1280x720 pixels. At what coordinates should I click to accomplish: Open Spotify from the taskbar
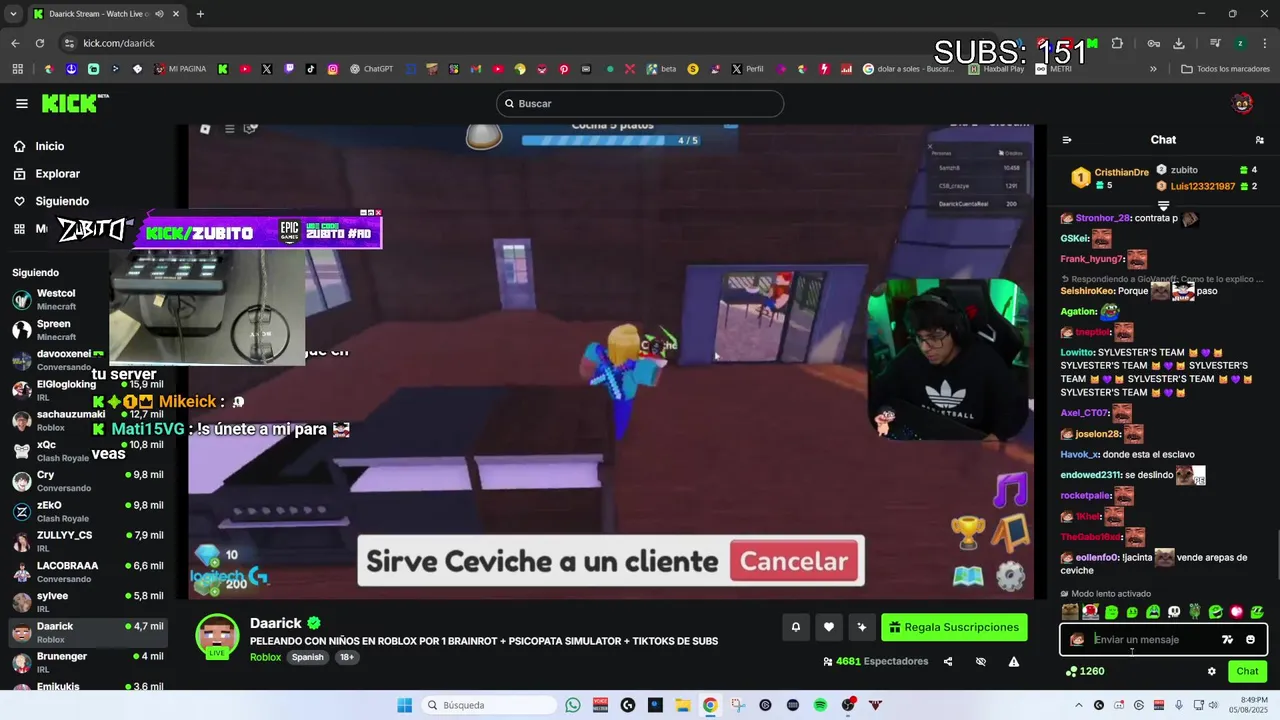tap(820, 705)
